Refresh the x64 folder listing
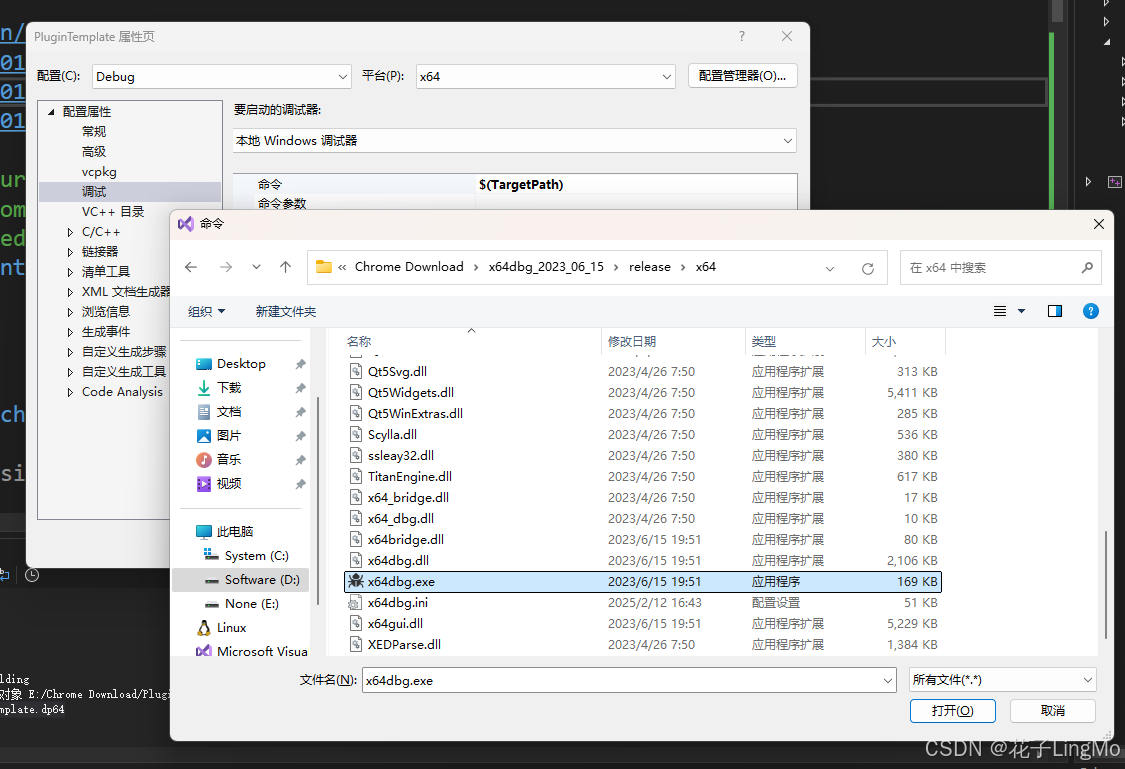 [x=868, y=268]
